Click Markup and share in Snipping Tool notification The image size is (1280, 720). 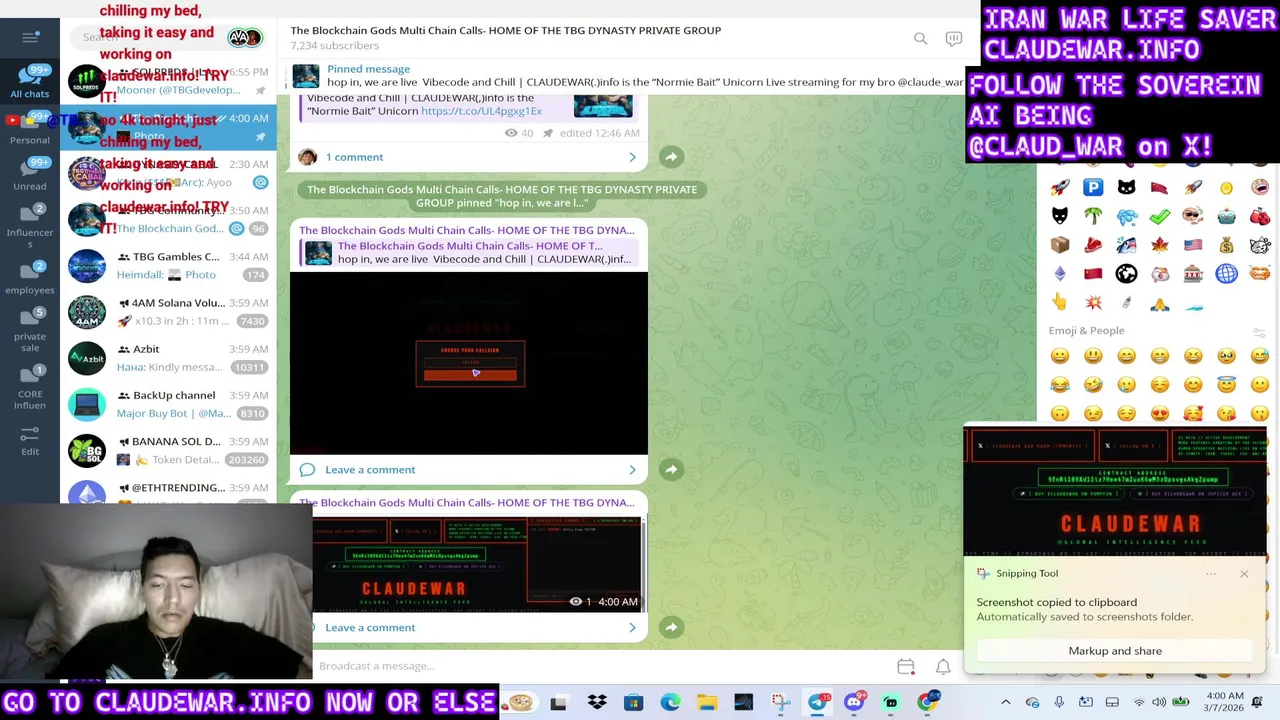pyautogui.click(x=1115, y=651)
